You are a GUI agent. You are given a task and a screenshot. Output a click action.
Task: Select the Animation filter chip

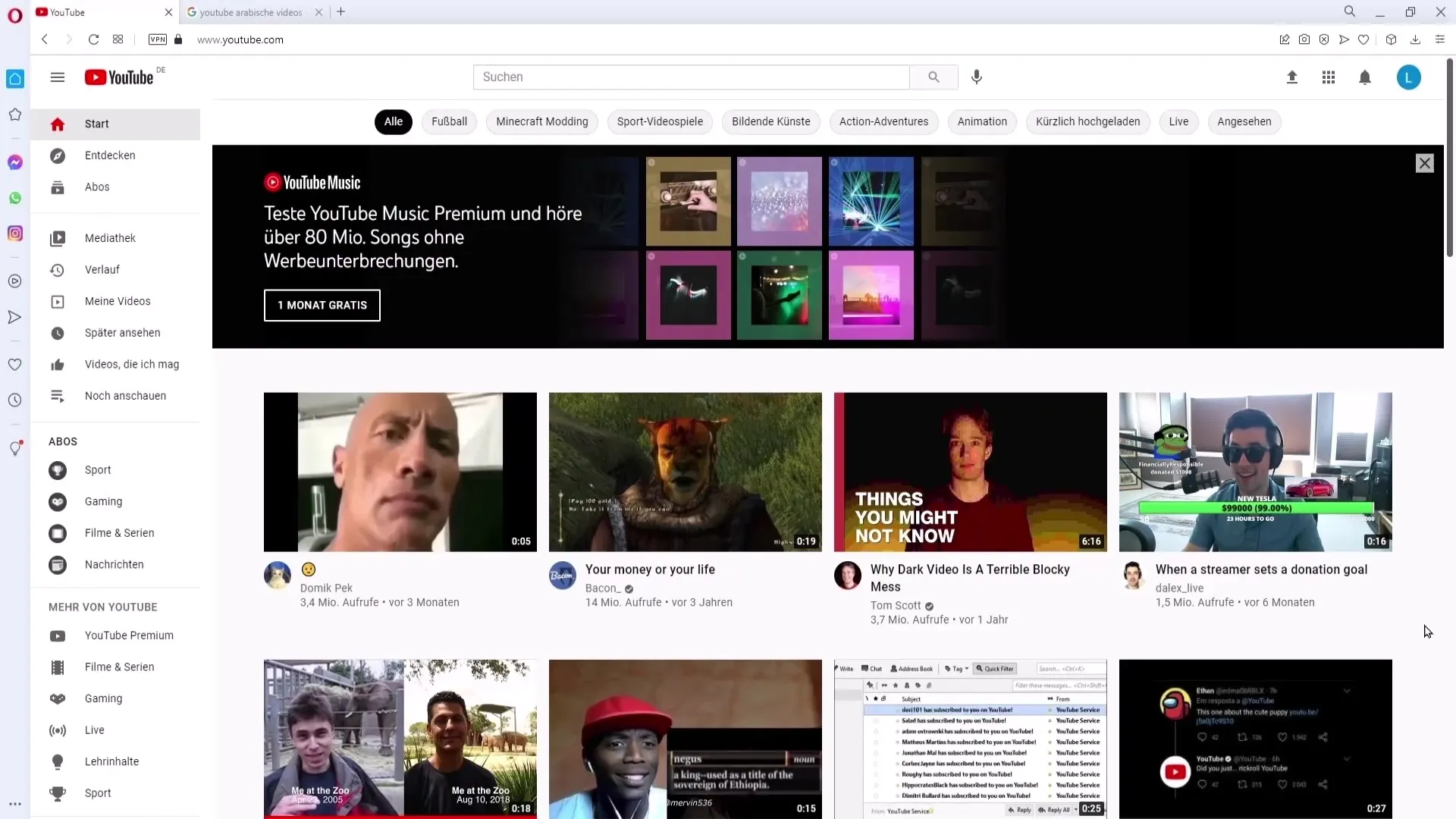[982, 121]
